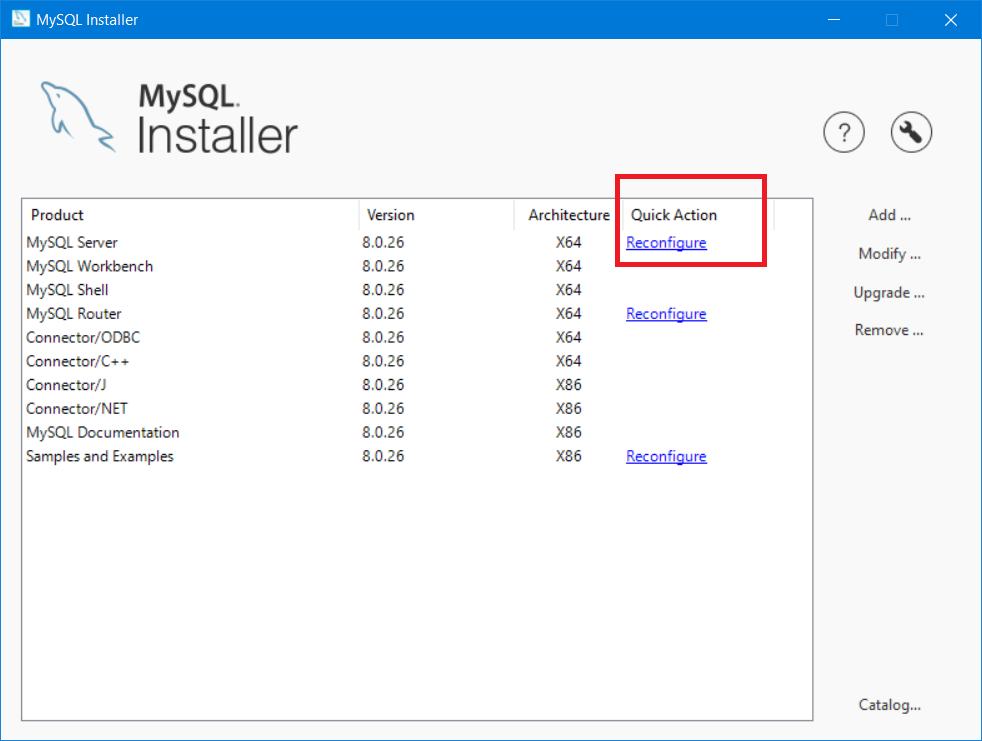982x741 pixels.
Task: Open the Catalog... button
Action: [x=889, y=705]
